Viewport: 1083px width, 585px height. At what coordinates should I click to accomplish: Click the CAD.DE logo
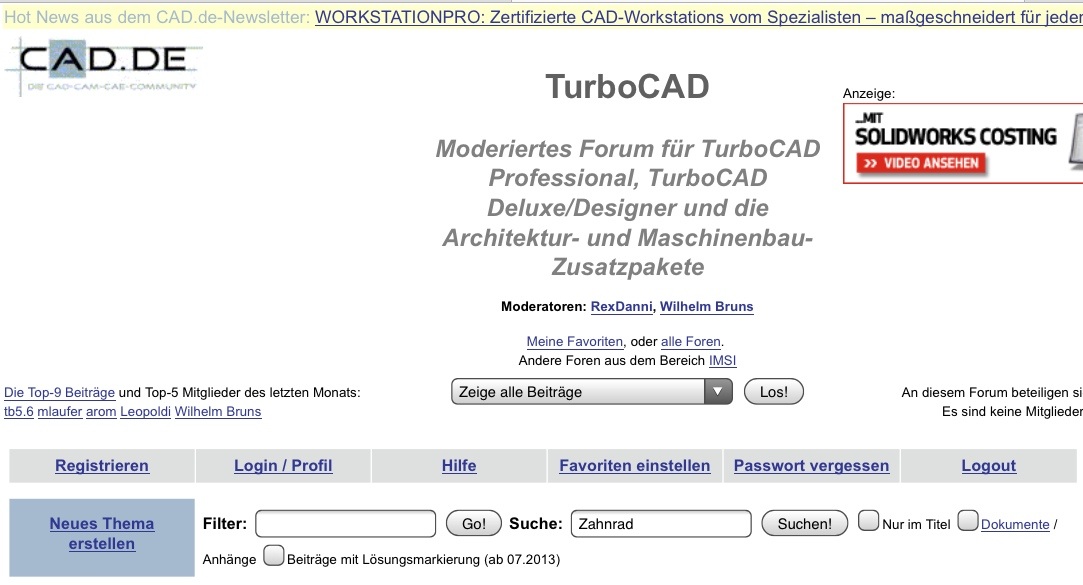[x=104, y=66]
